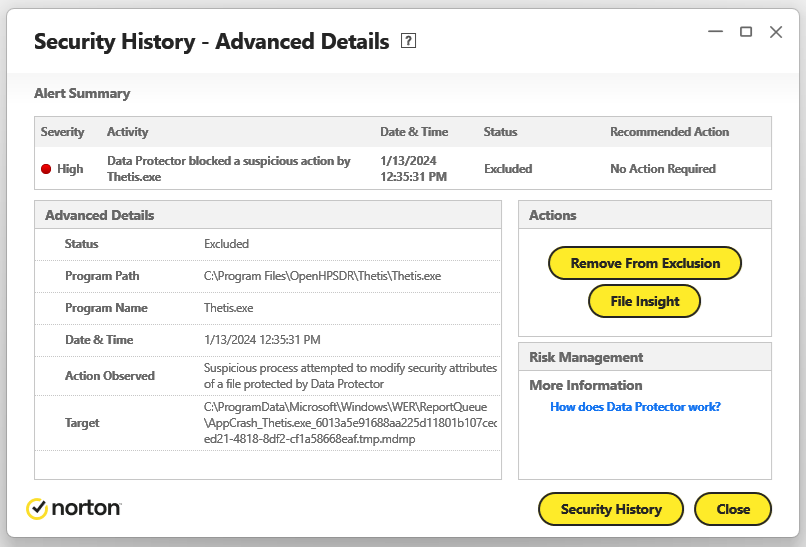Viewport: 806px width, 547px height.
Task: Select Thetis.exe Program Name value
Action: point(228,307)
